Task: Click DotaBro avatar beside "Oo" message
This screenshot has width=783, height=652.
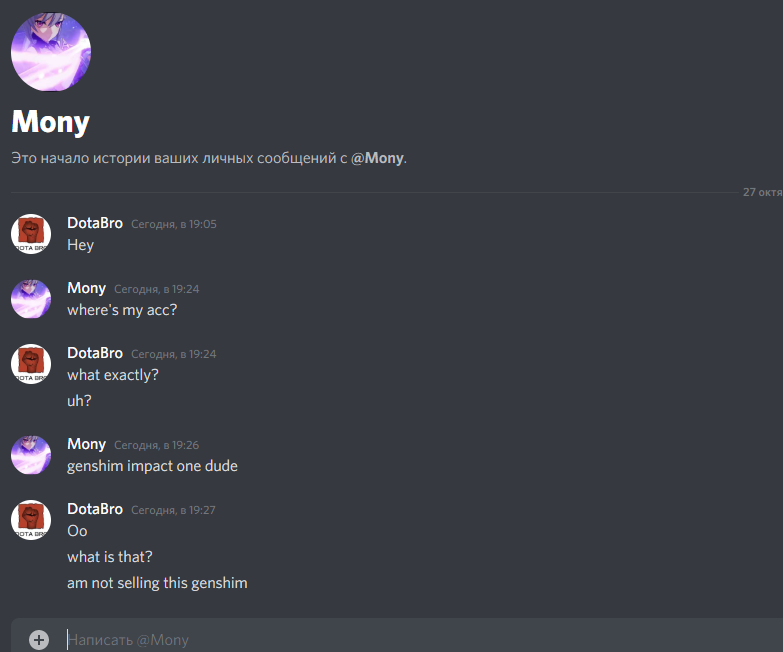Action: [x=31, y=520]
